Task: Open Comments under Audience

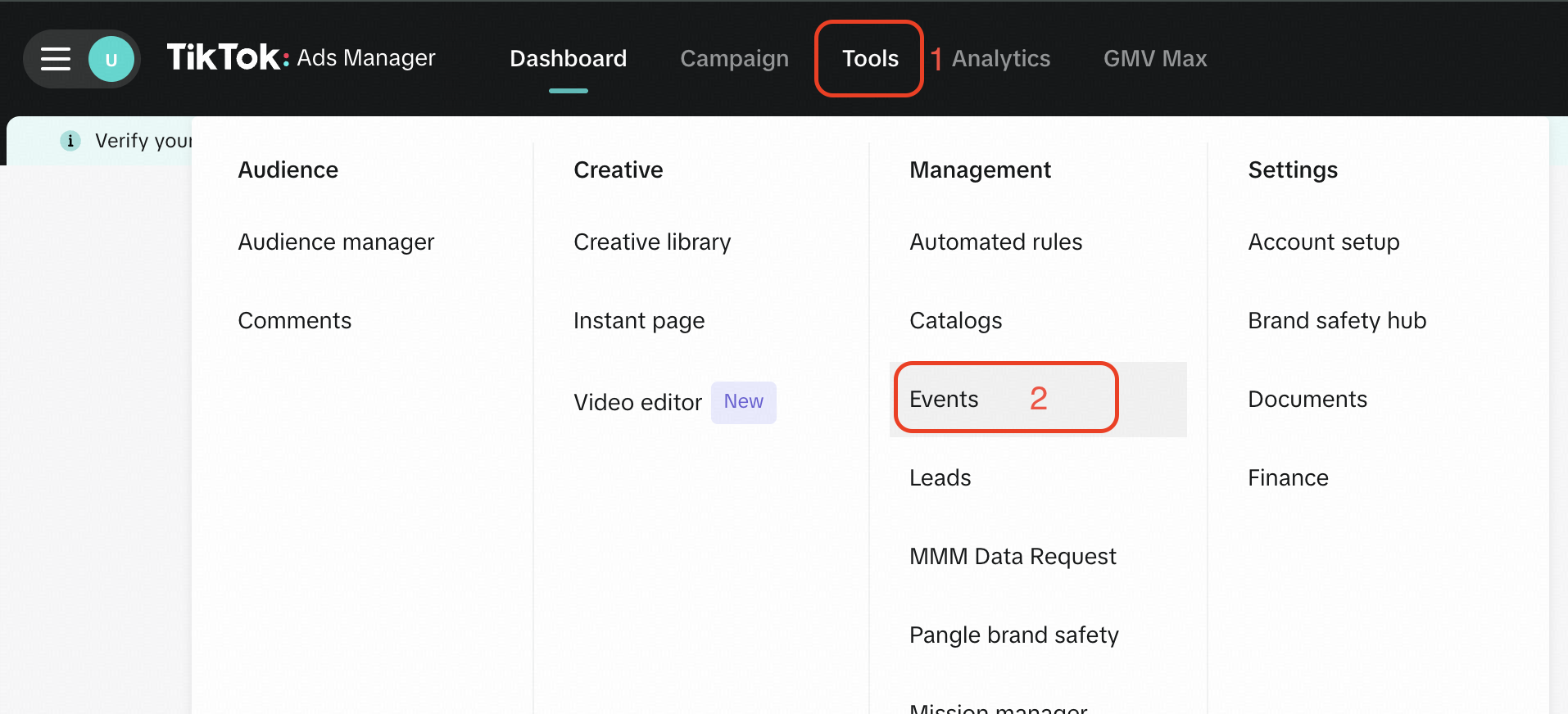Action: click(294, 321)
